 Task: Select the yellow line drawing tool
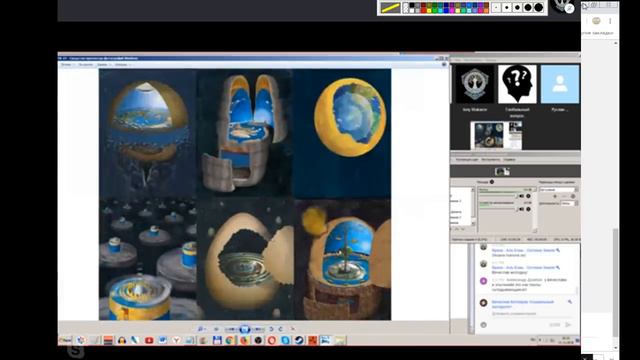pos(391,7)
